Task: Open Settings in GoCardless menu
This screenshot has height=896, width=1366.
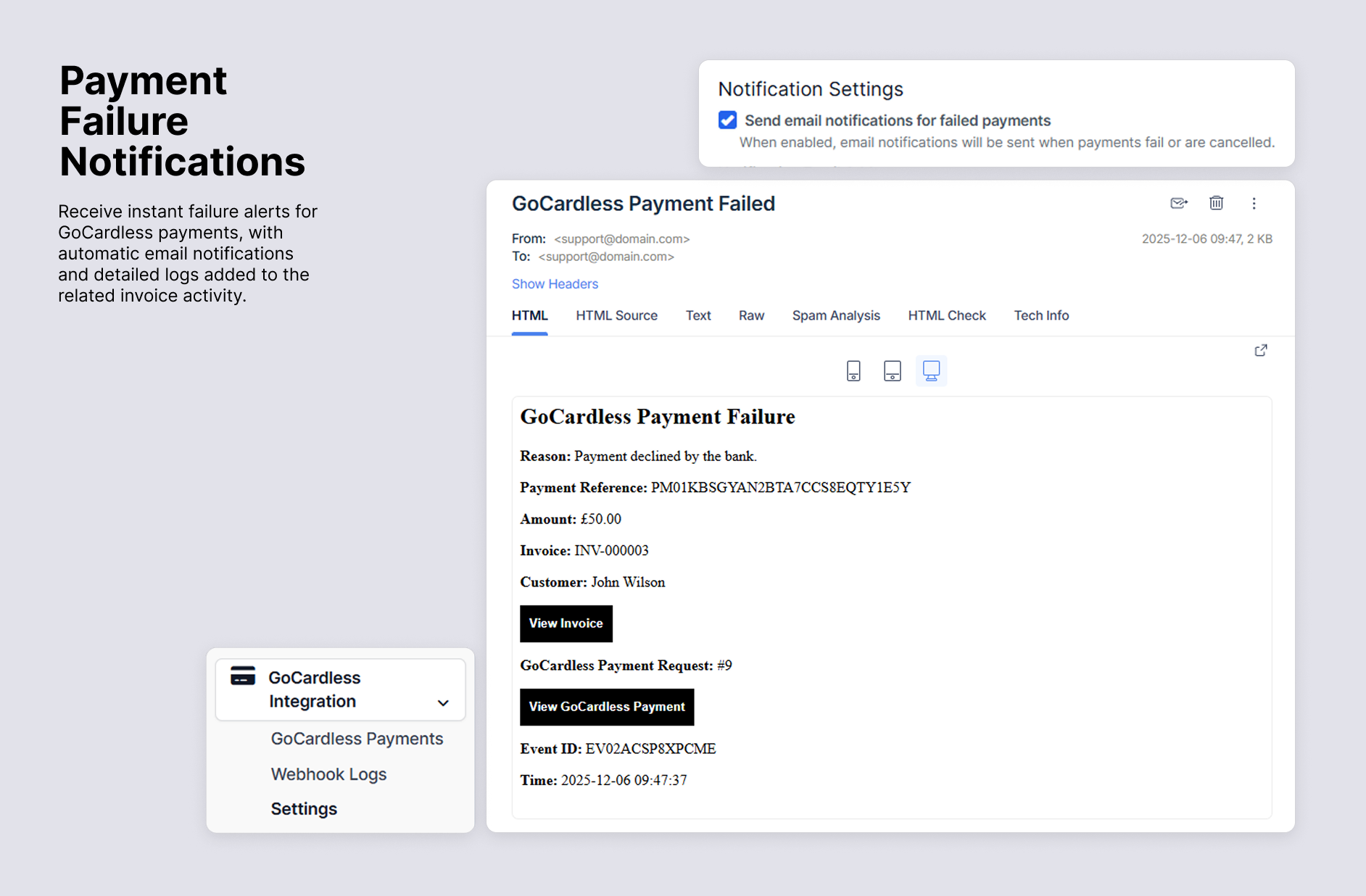Action: click(x=304, y=809)
